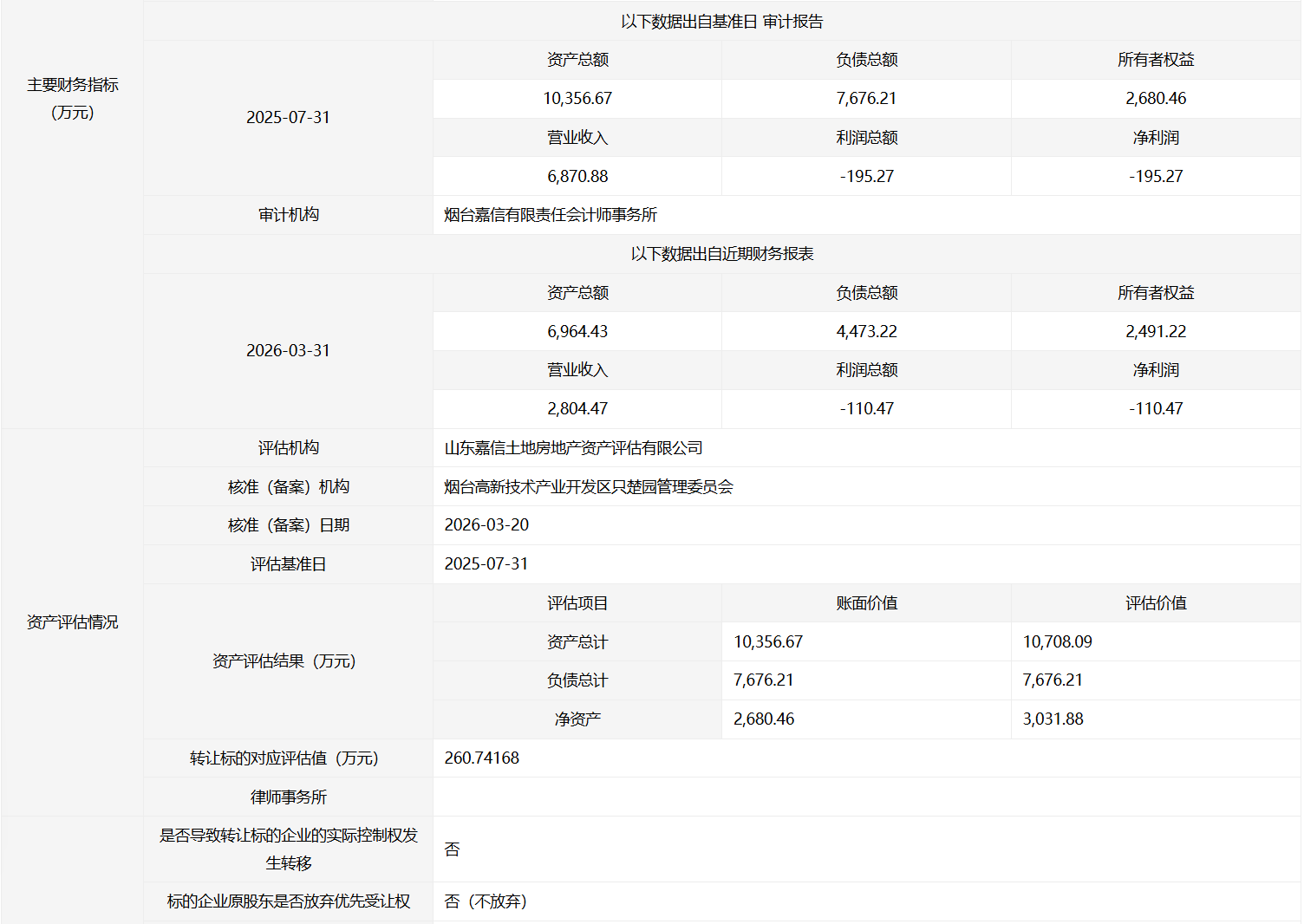The width and height of the screenshot is (1304, 924).
Task: Click operating revenue value 6,870.88
Action: point(577,177)
